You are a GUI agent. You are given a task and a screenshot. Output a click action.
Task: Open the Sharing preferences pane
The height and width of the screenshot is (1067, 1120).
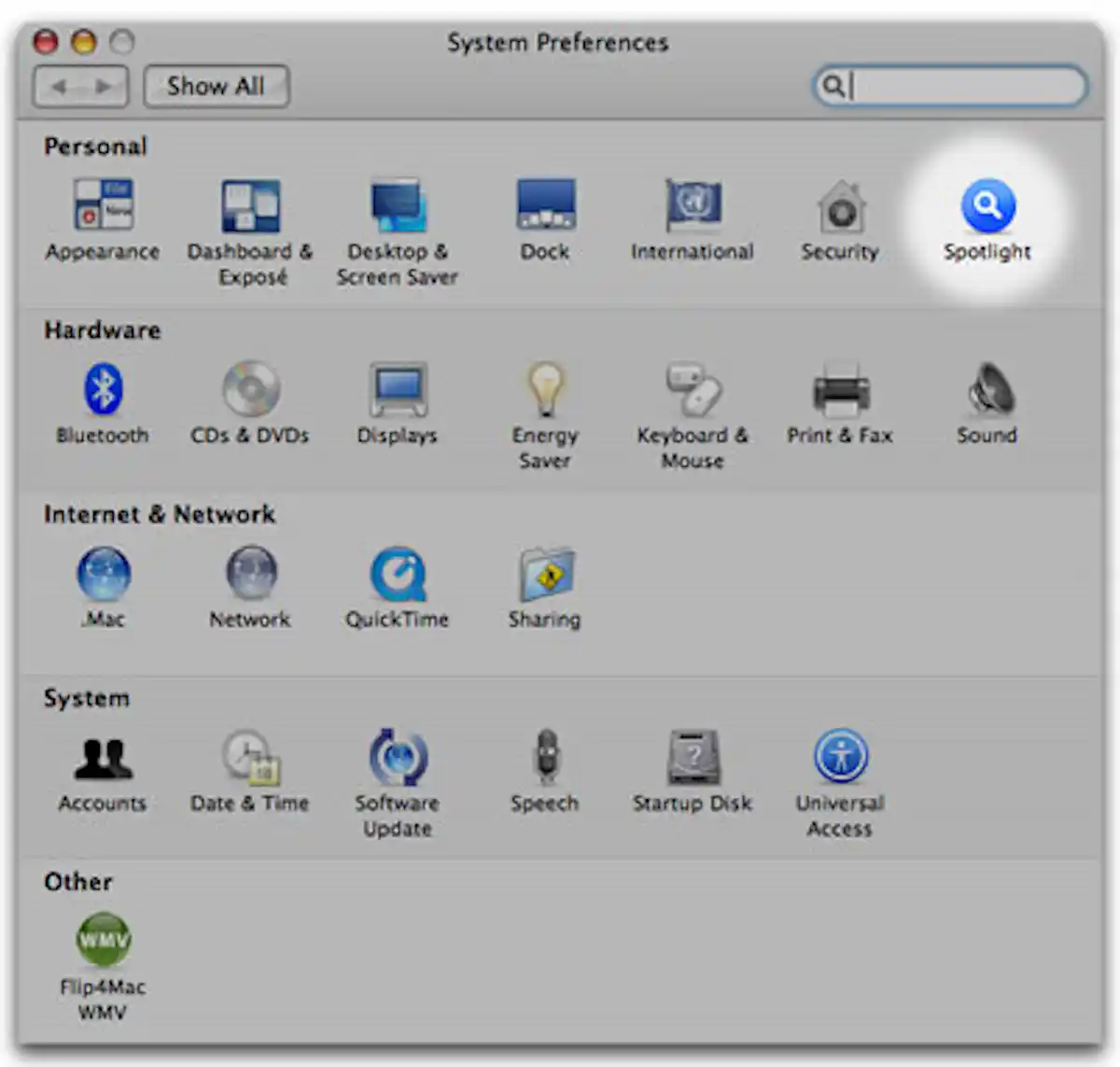545,576
